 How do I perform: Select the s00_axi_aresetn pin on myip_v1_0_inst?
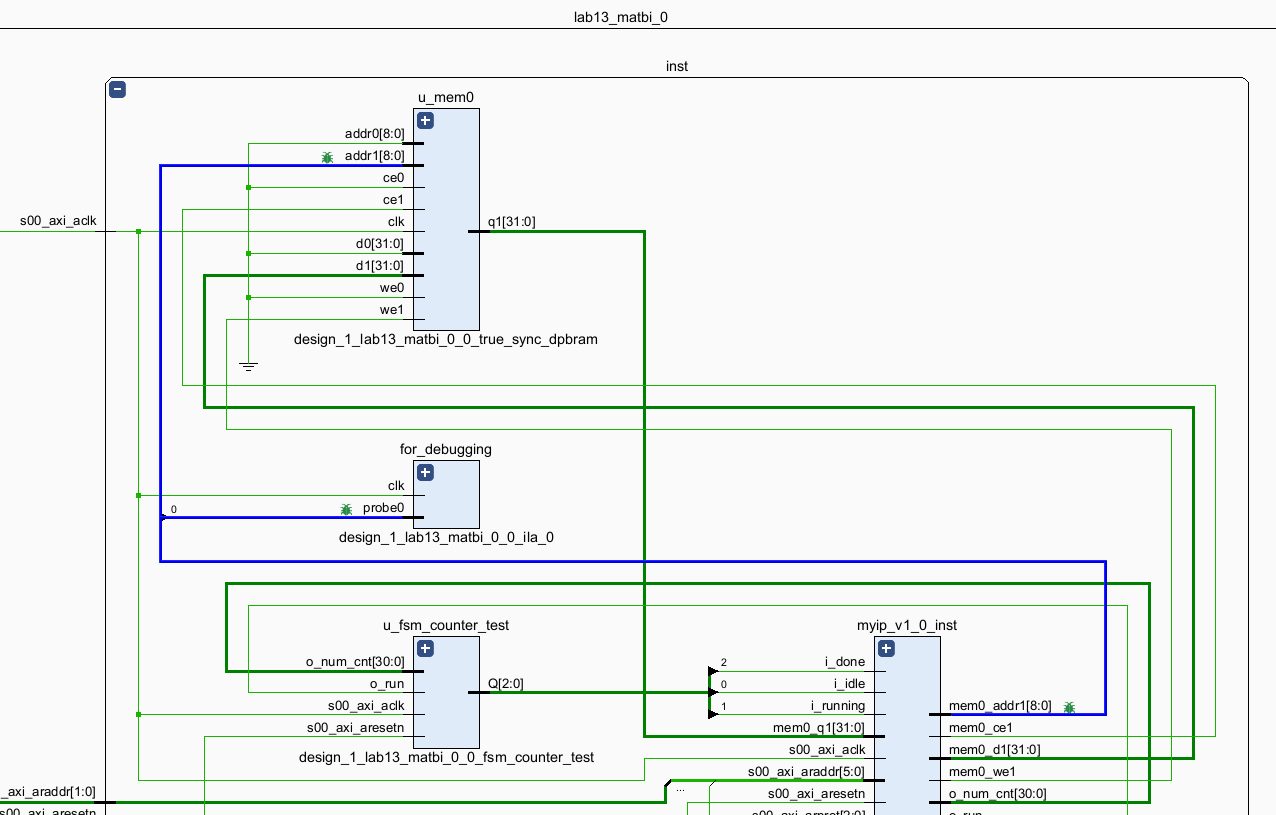pos(817,794)
